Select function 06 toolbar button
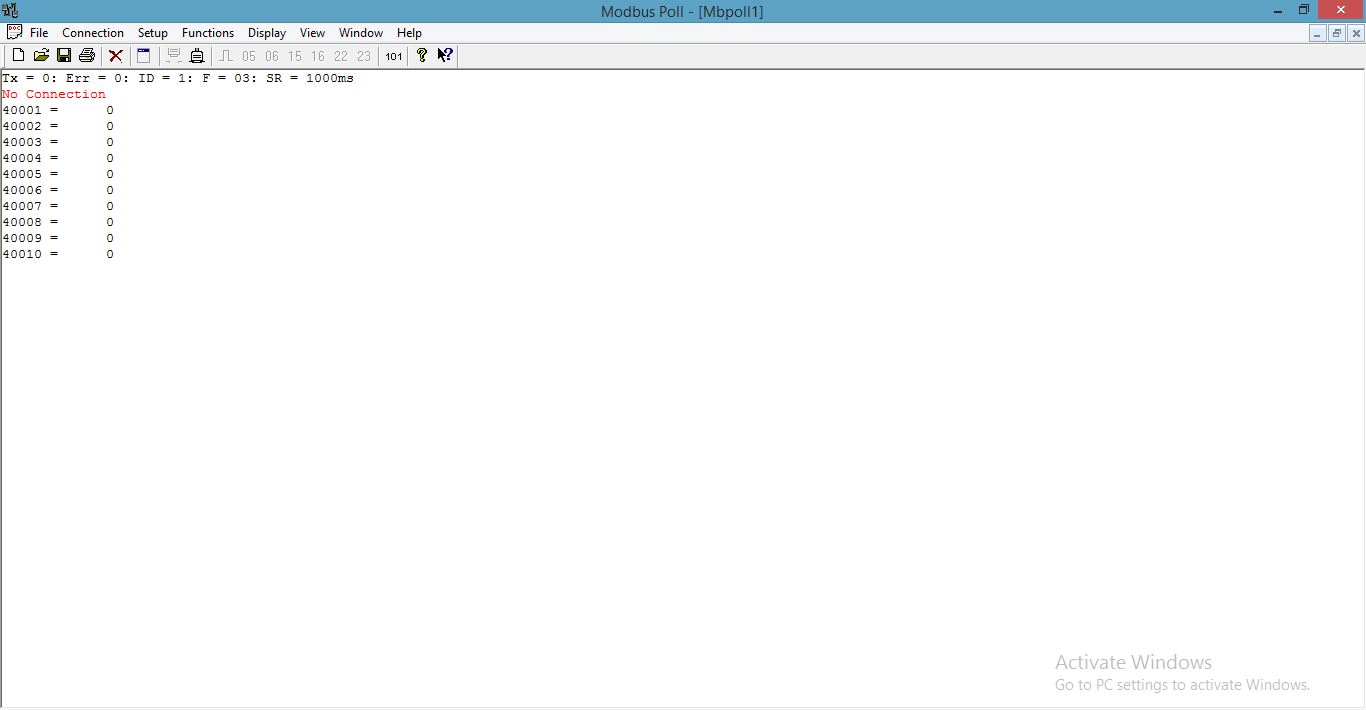 tap(272, 56)
